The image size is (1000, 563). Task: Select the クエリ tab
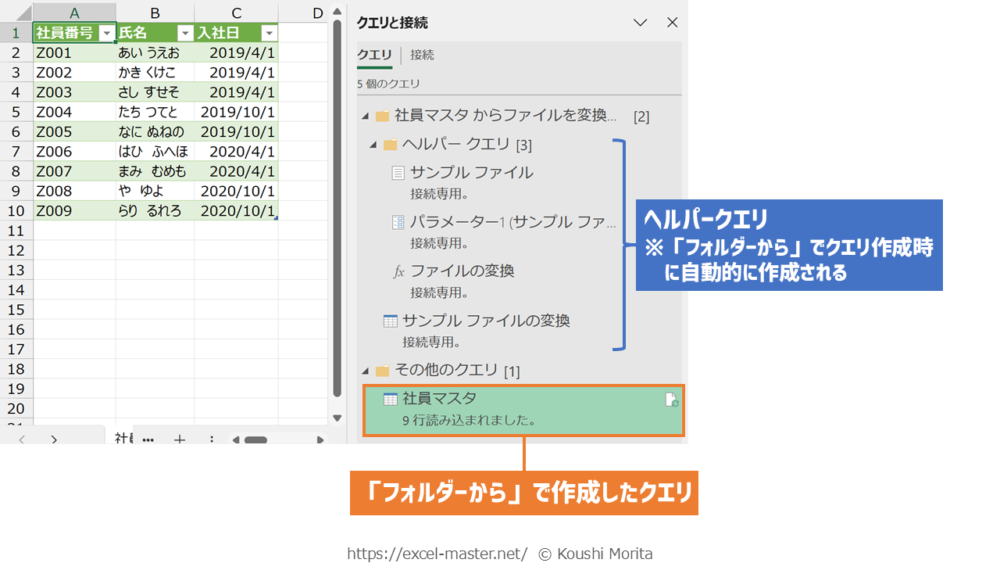pos(374,55)
